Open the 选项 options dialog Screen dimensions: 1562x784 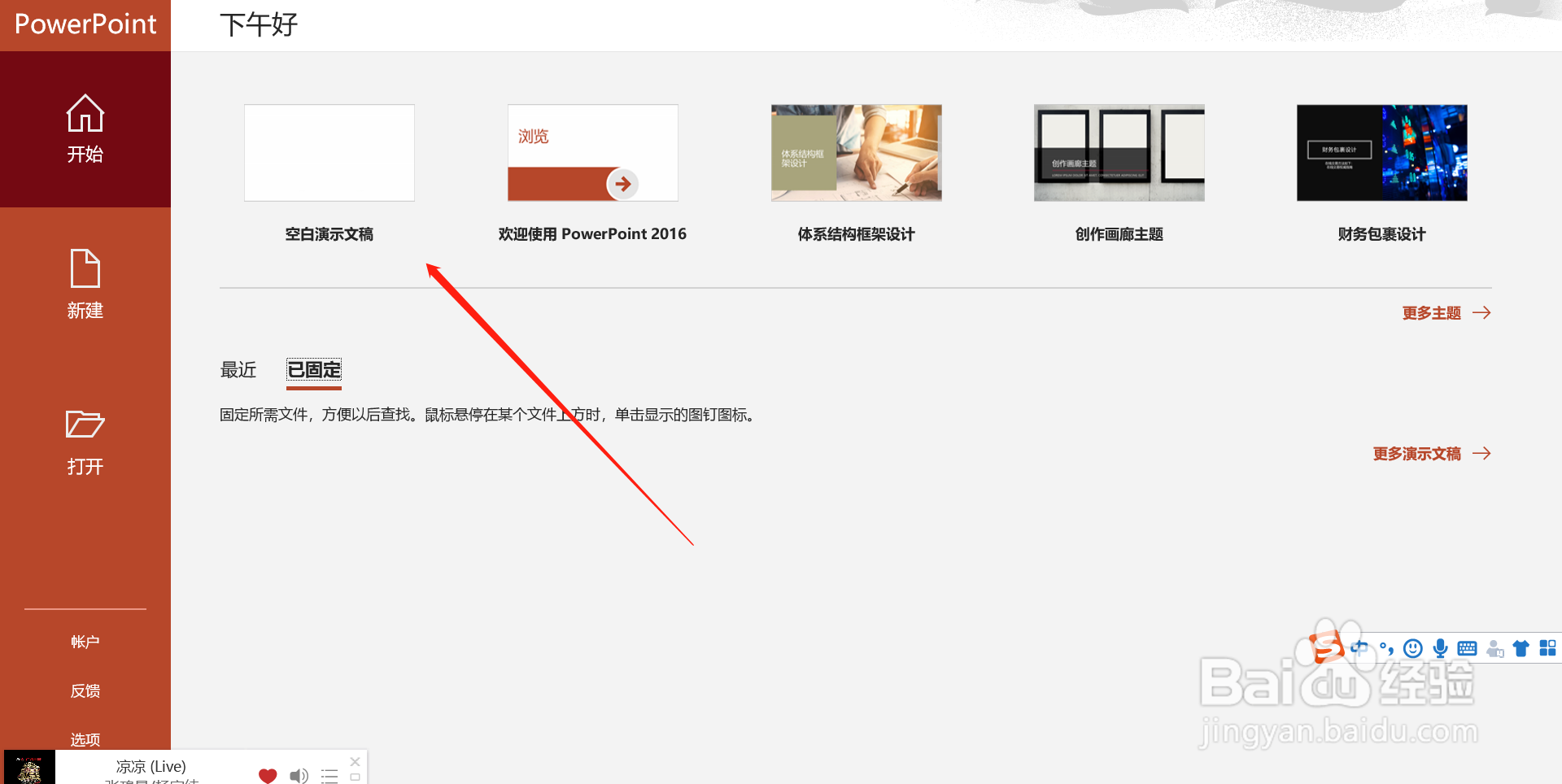coord(85,738)
